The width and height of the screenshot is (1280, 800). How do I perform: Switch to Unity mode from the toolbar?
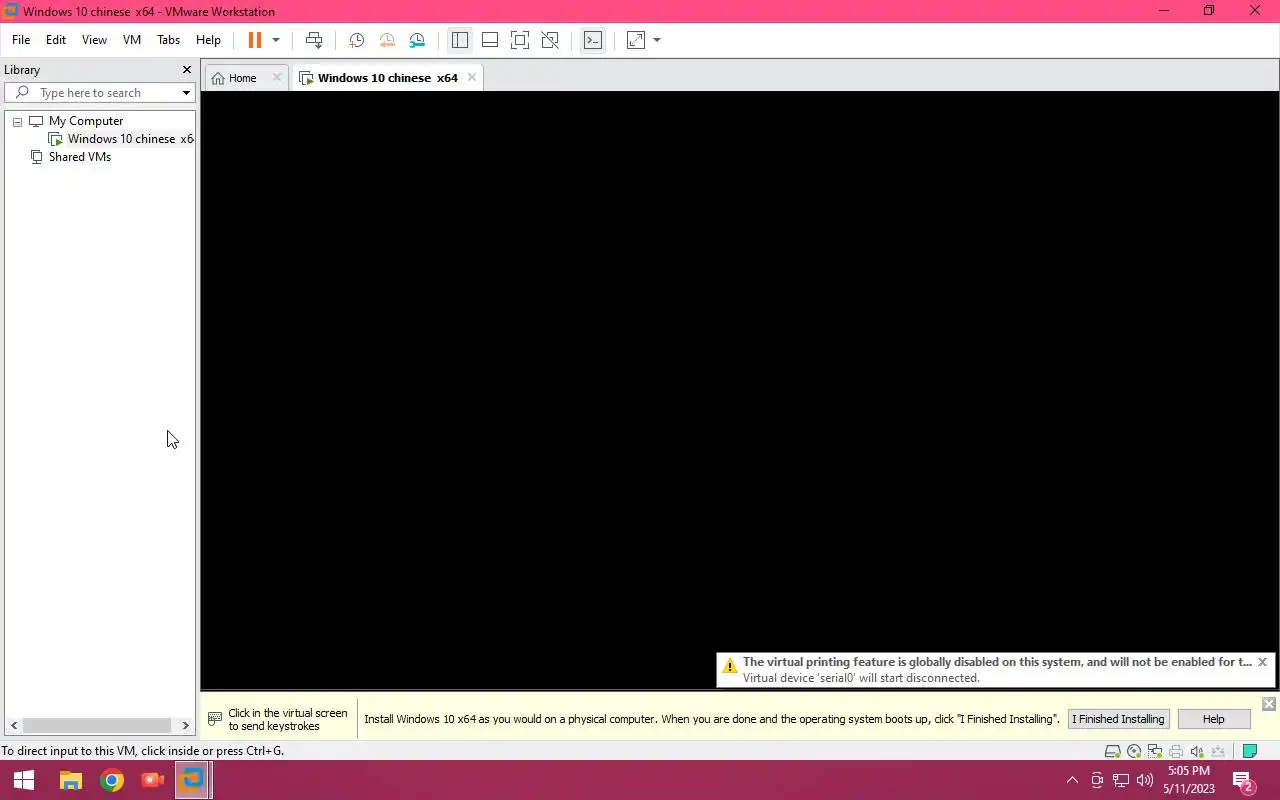[x=550, y=40]
